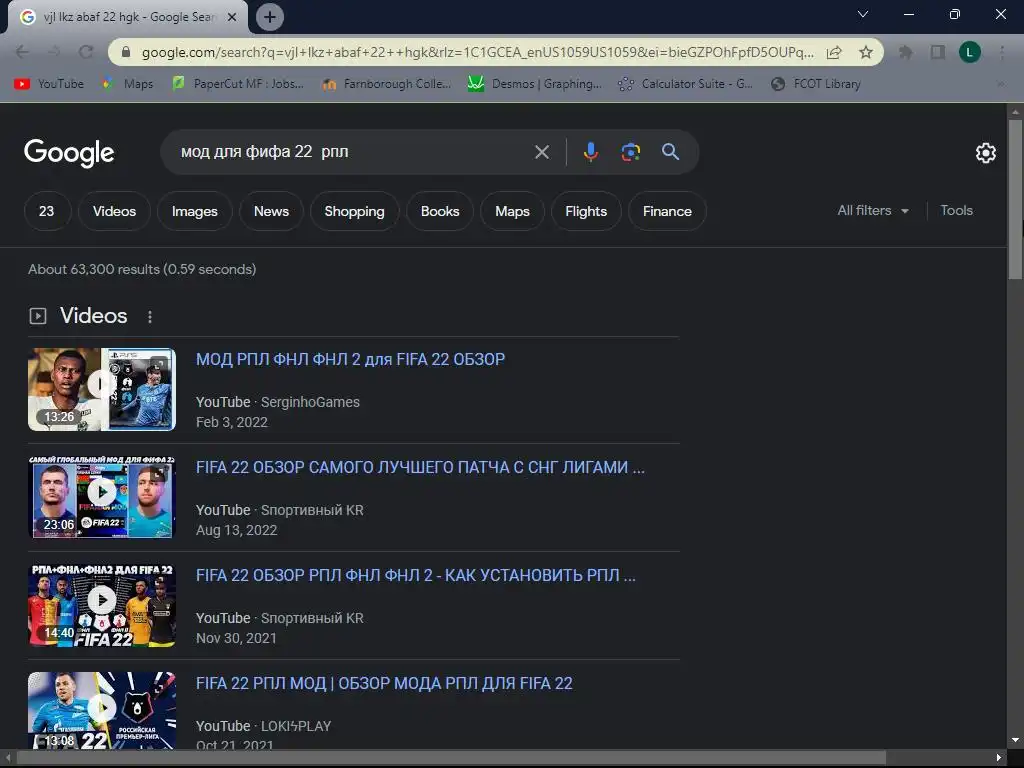View site information lock icon
Viewport: 1024px width, 768px height.
point(126,52)
